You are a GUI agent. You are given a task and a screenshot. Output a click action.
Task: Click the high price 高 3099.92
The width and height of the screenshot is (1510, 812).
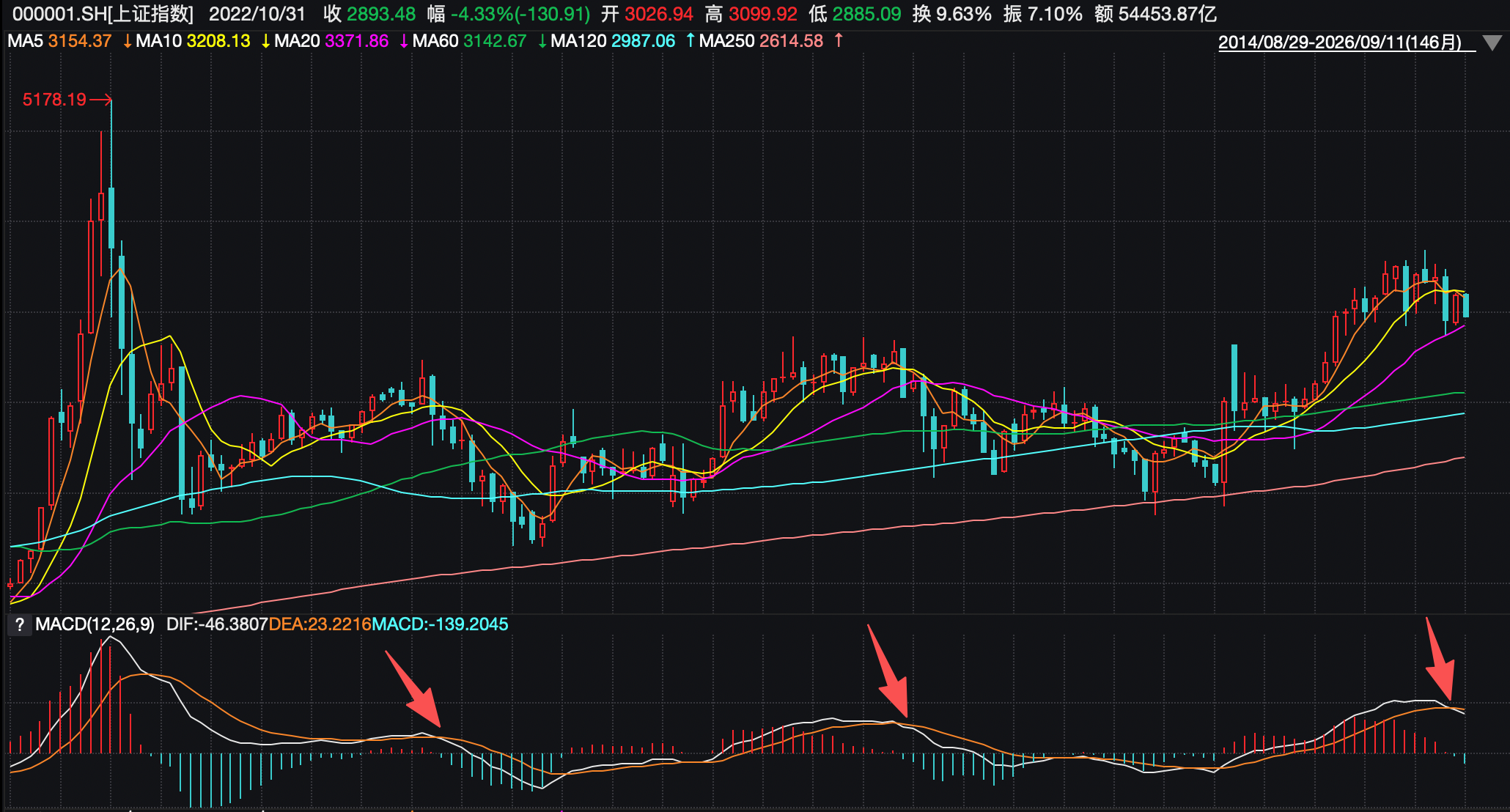click(751, 14)
